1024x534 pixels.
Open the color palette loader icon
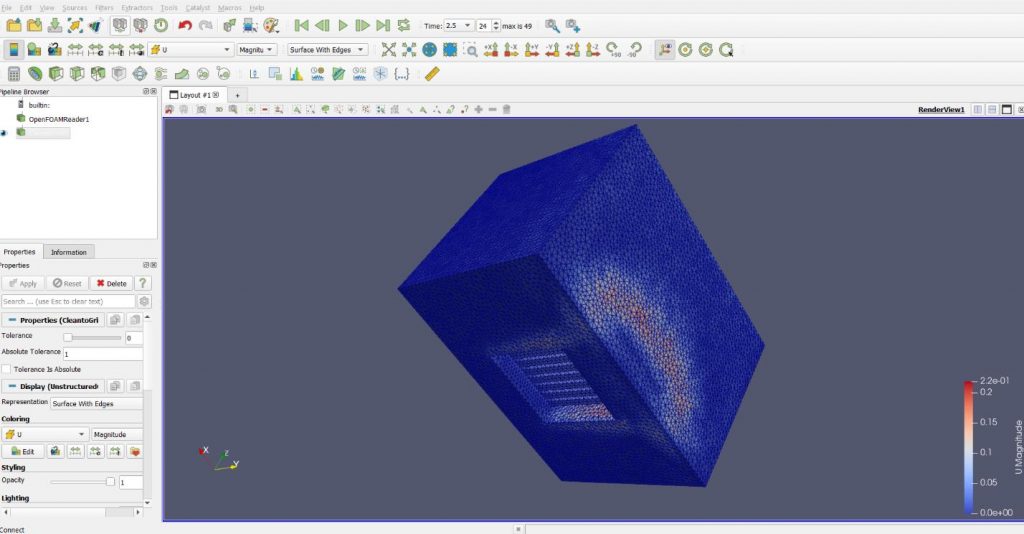[272, 25]
